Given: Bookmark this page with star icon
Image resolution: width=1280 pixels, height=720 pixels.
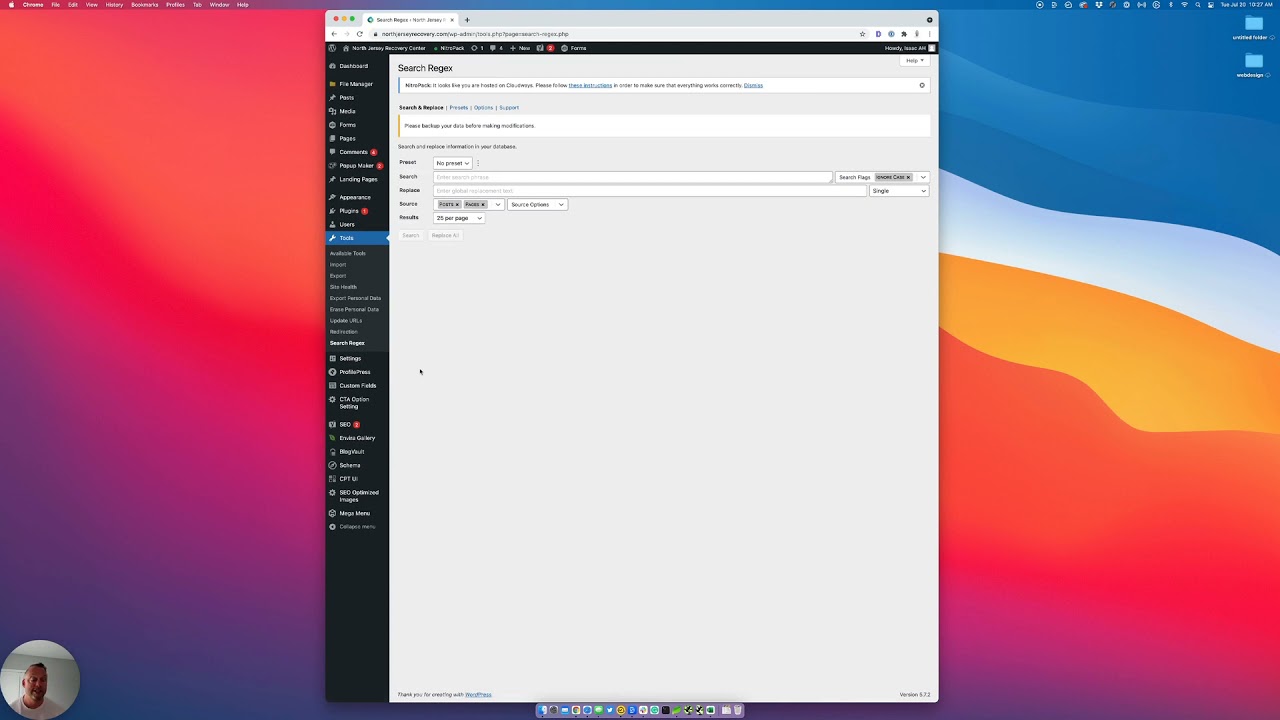Looking at the screenshot, I should 862,34.
